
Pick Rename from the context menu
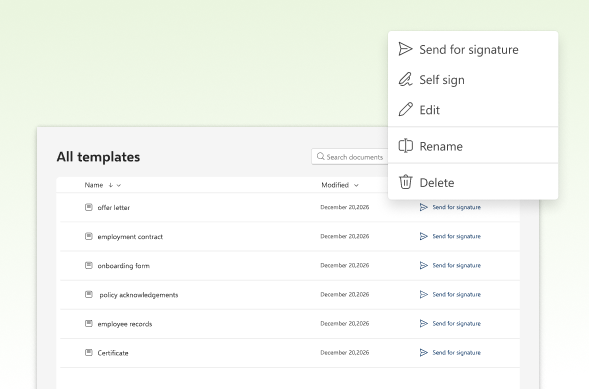(x=473, y=146)
